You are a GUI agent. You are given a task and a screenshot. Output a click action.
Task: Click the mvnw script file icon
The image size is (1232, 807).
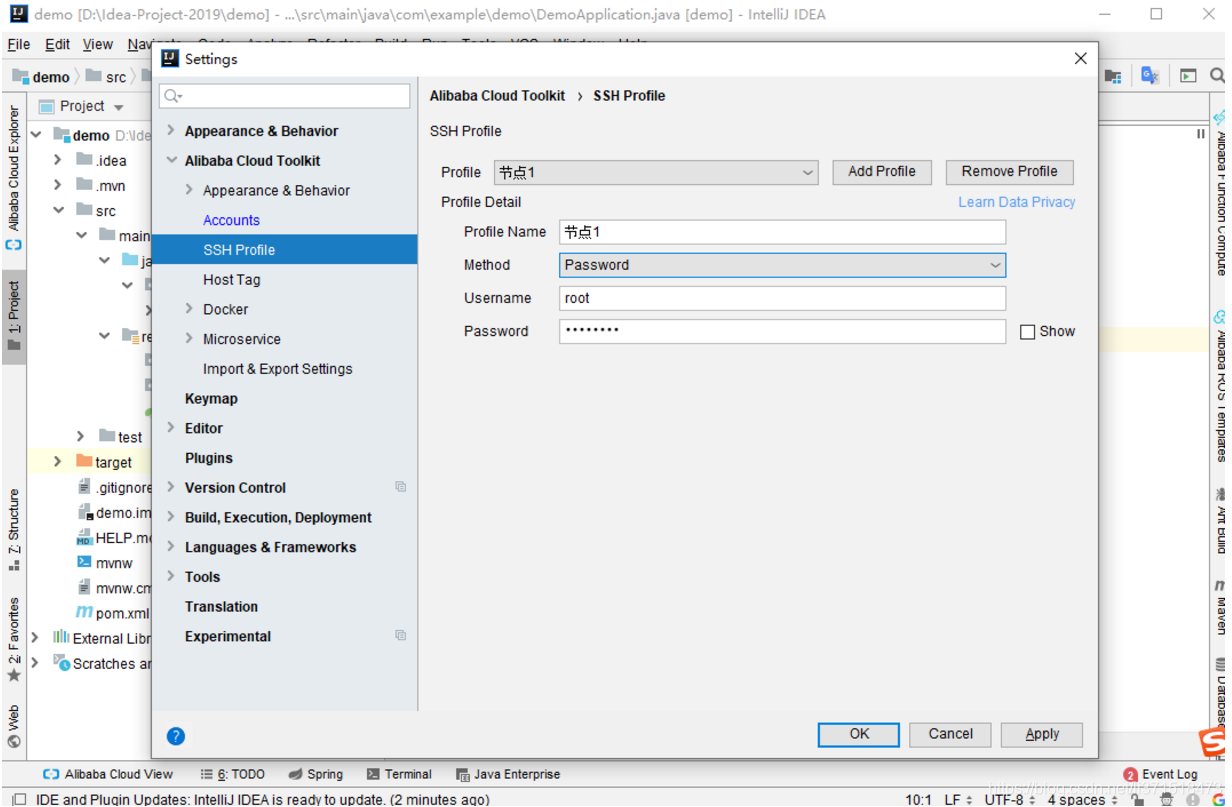coord(85,563)
